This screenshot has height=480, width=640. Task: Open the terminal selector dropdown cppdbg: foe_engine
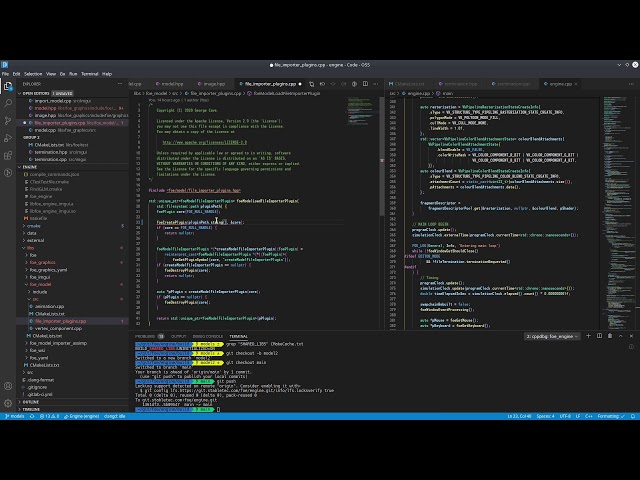(552, 336)
